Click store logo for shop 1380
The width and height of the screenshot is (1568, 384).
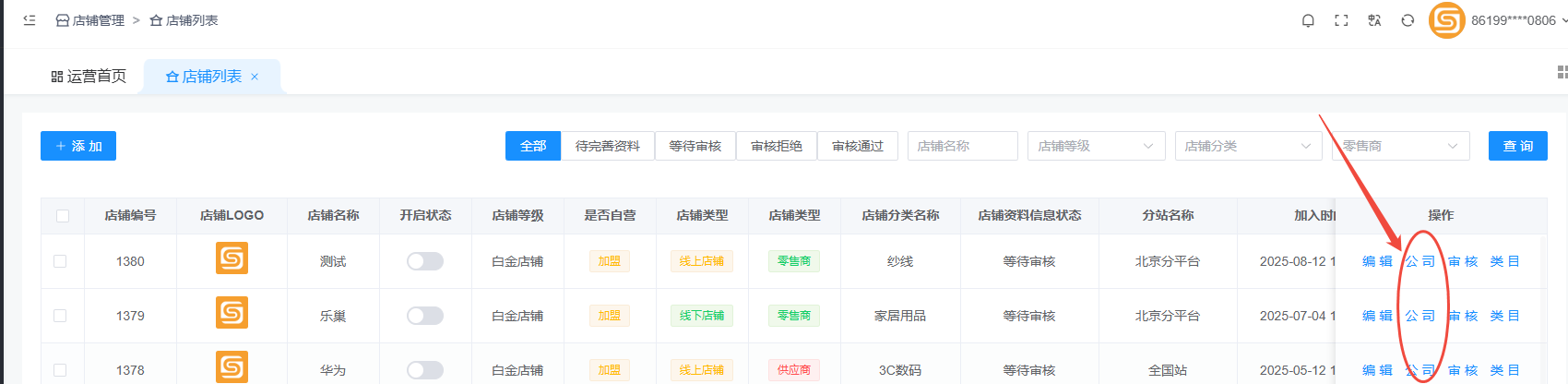(x=232, y=258)
